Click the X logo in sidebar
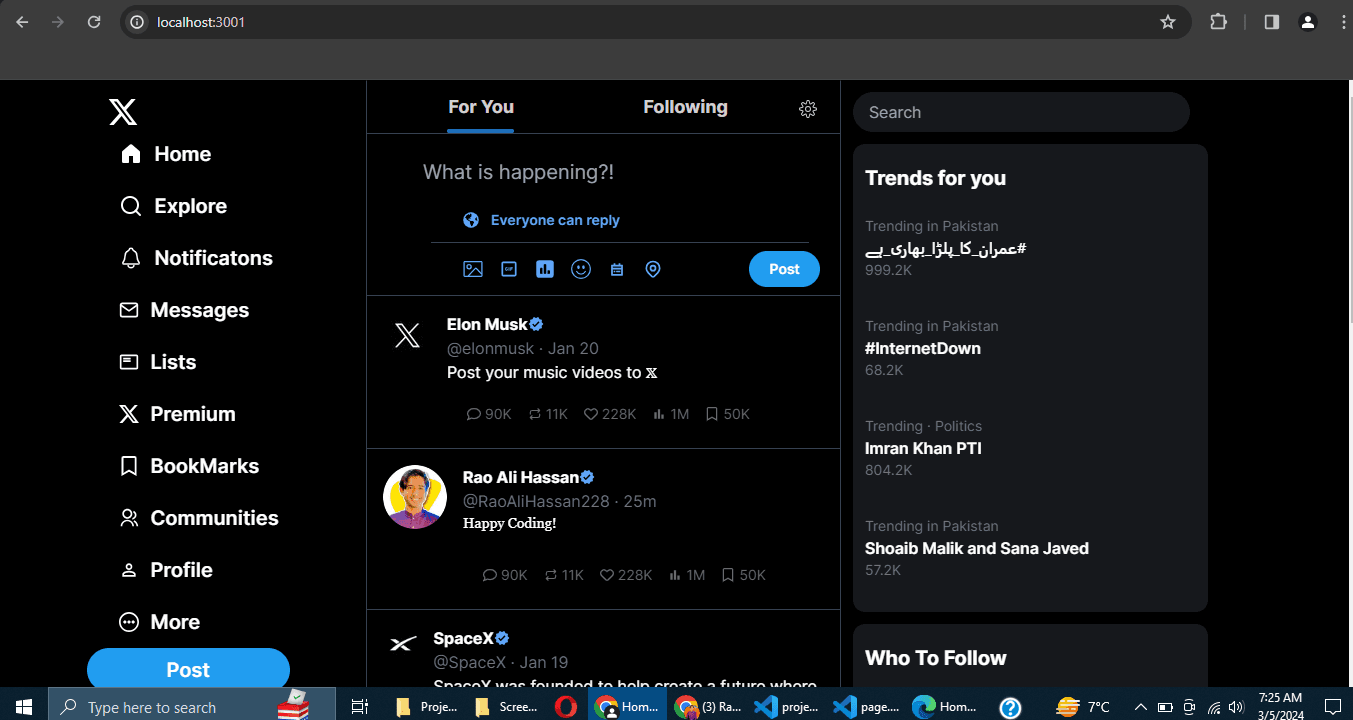The height and width of the screenshot is (720, 1353). pos(123,112)
